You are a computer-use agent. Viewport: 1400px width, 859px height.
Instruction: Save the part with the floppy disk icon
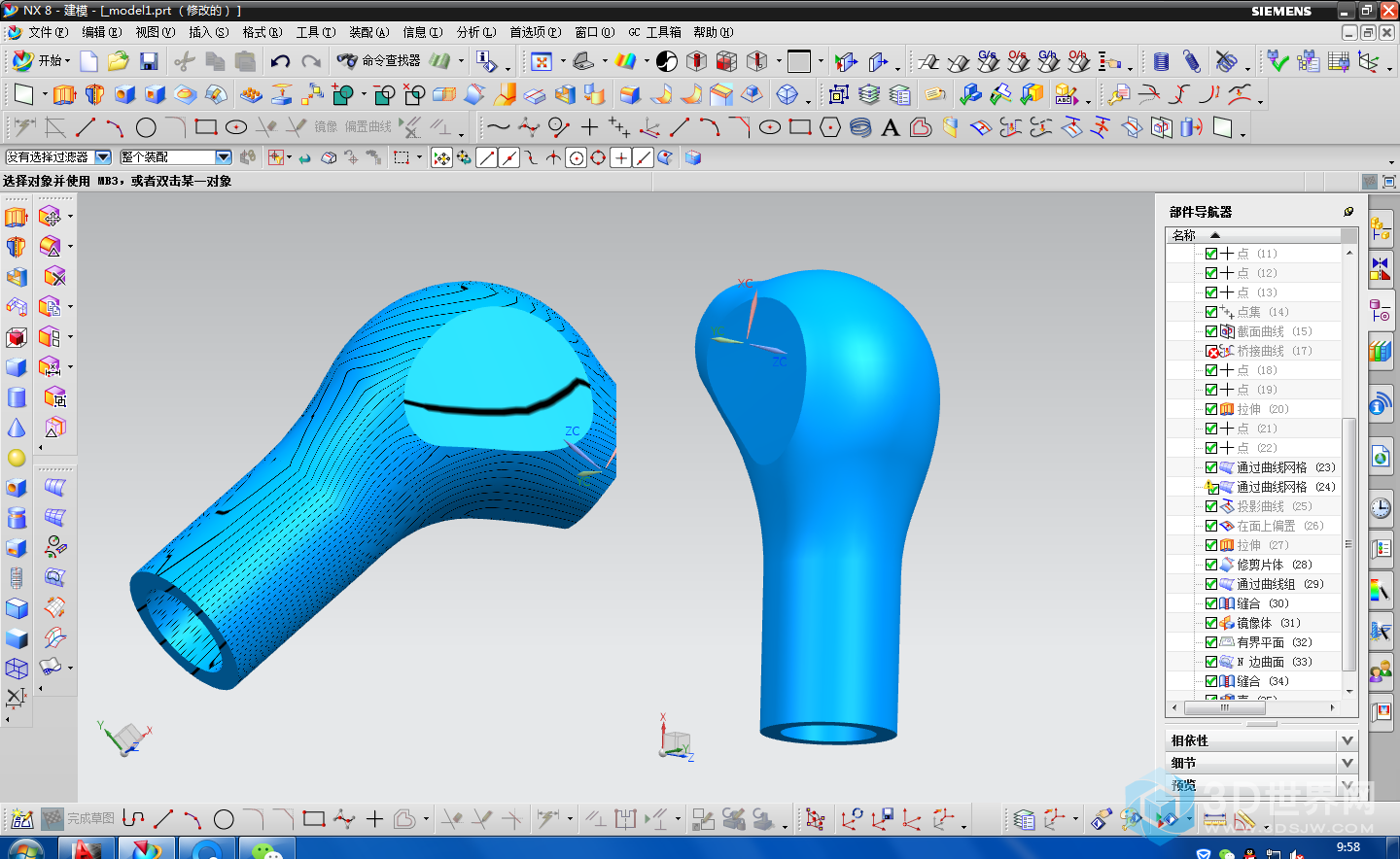[x=149, y=62]
